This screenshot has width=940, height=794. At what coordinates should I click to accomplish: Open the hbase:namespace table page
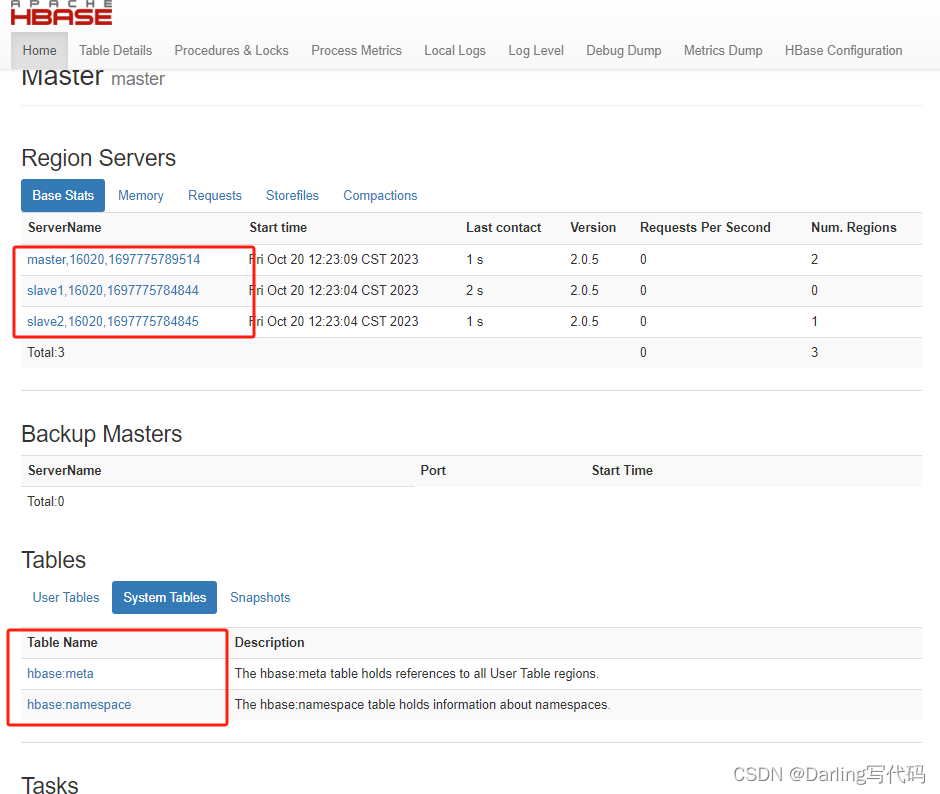pos(79,704)
